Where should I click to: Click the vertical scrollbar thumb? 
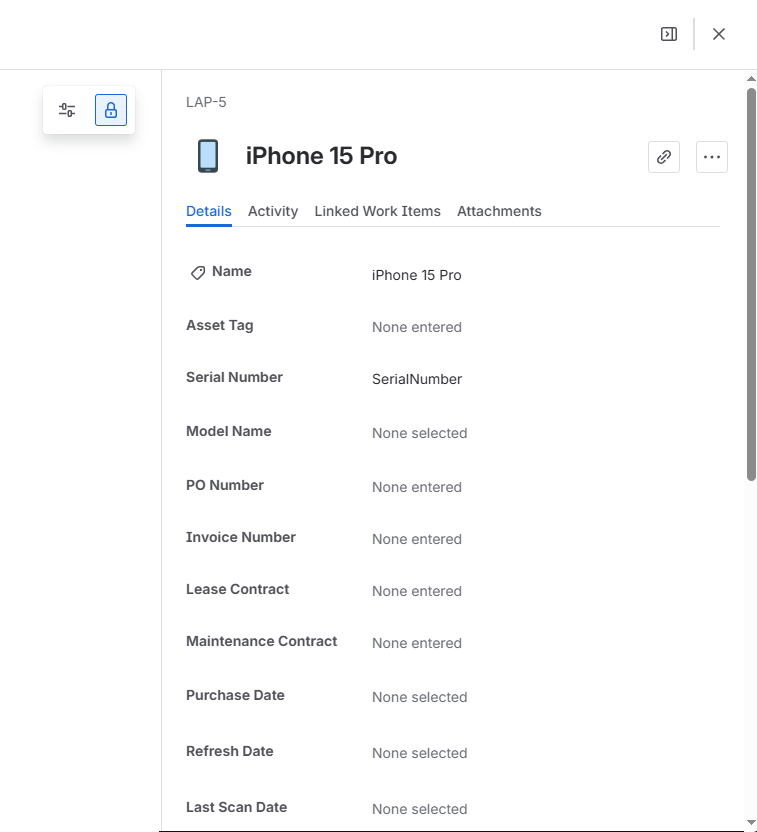pos(751,284)
